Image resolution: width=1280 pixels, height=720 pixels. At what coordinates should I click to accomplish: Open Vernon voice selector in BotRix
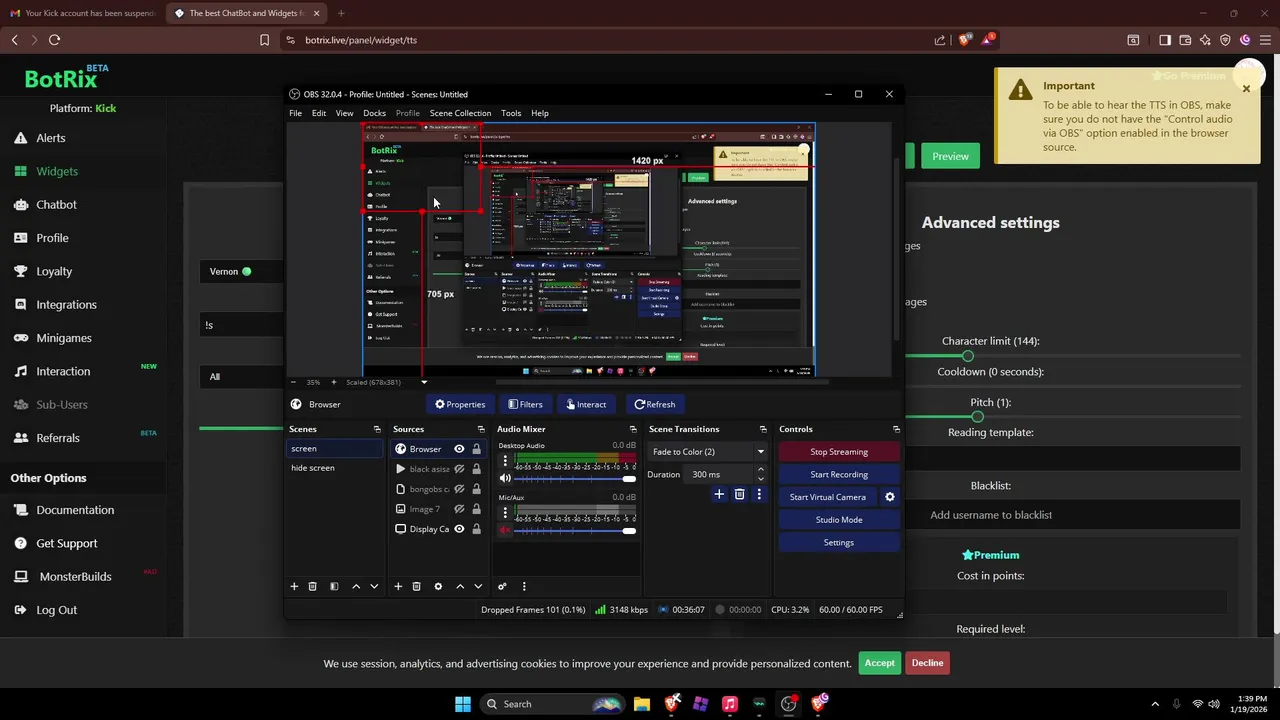(x=242, y=272)
